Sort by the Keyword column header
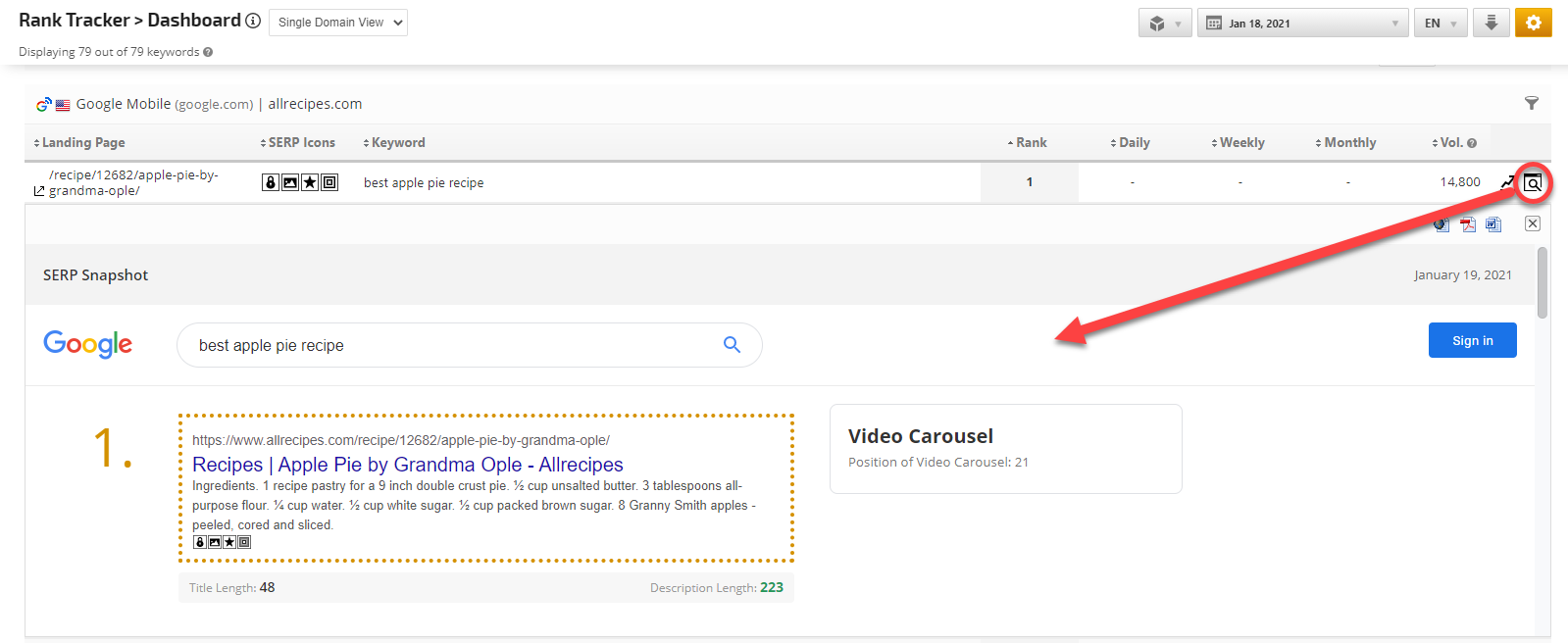This screenshot has width=1568, height=643. [397, 143]
